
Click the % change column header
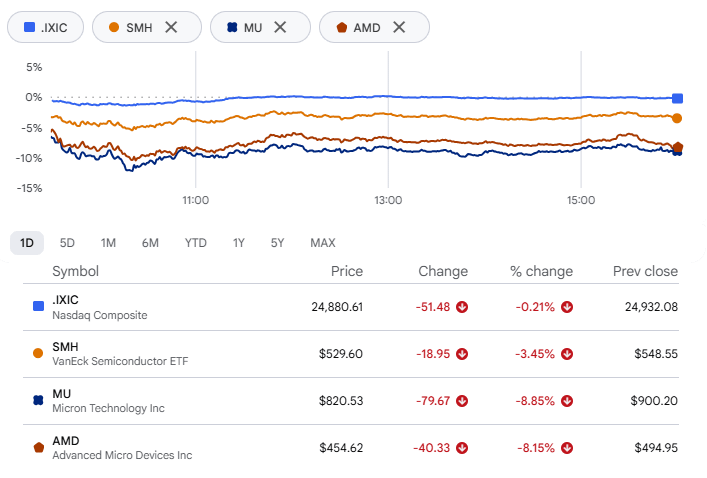[541, 271]
